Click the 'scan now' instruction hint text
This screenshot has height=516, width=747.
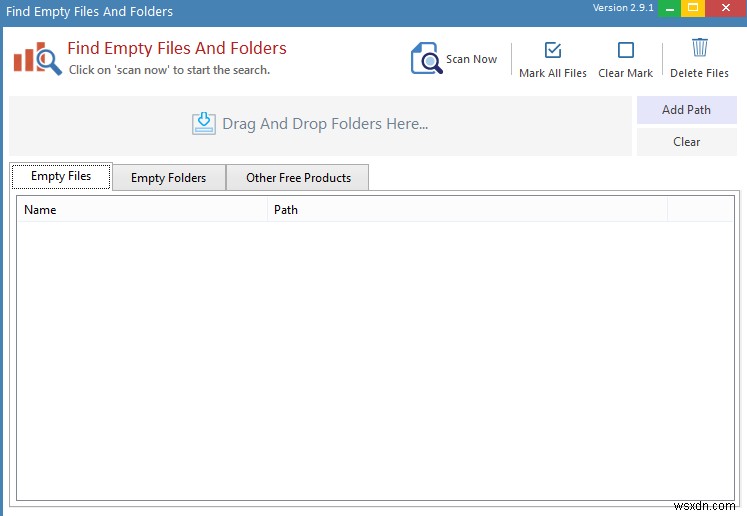pyautogui.click(x=169, y=70)
